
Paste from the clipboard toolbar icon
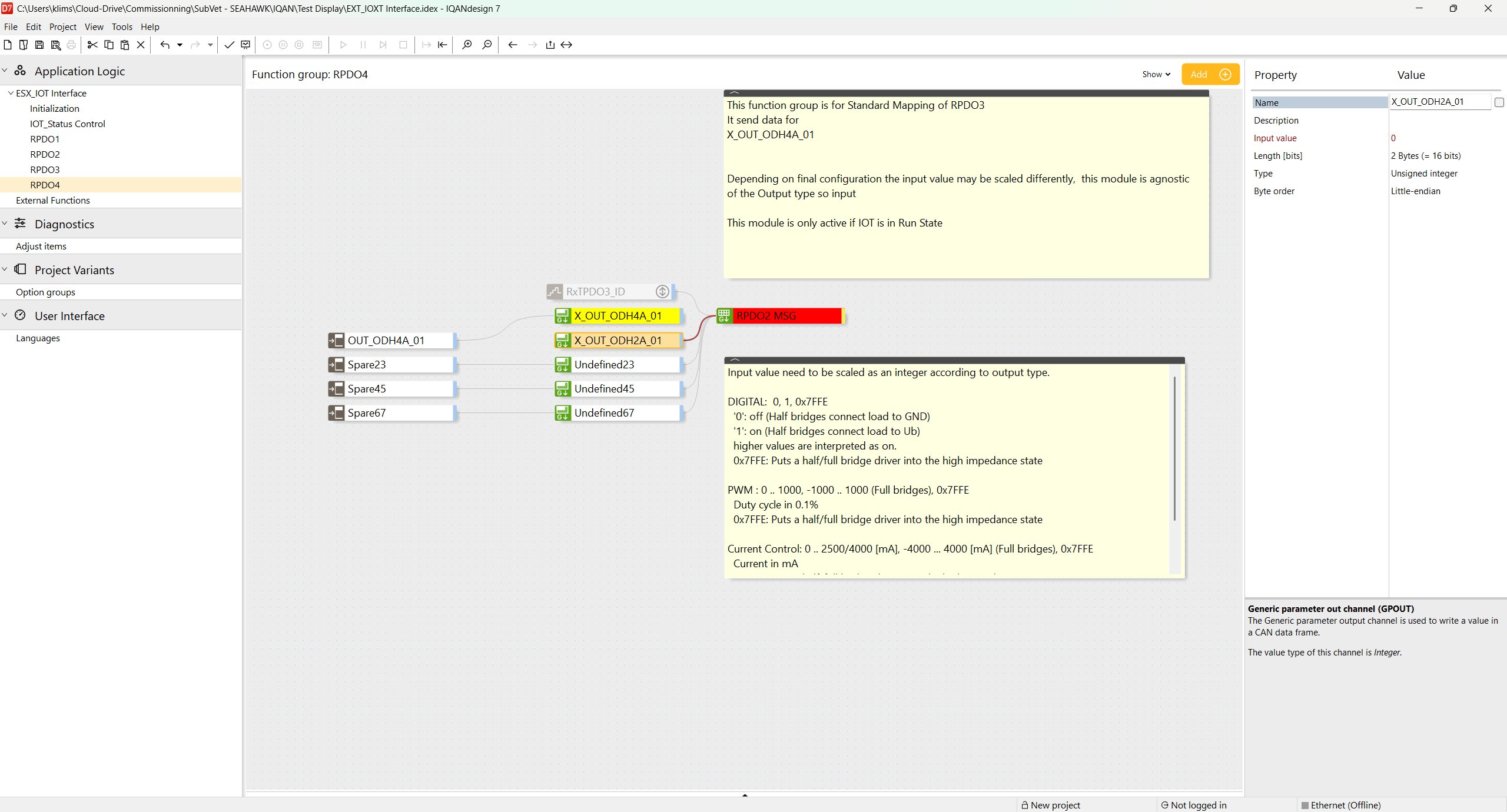(125, 45)
